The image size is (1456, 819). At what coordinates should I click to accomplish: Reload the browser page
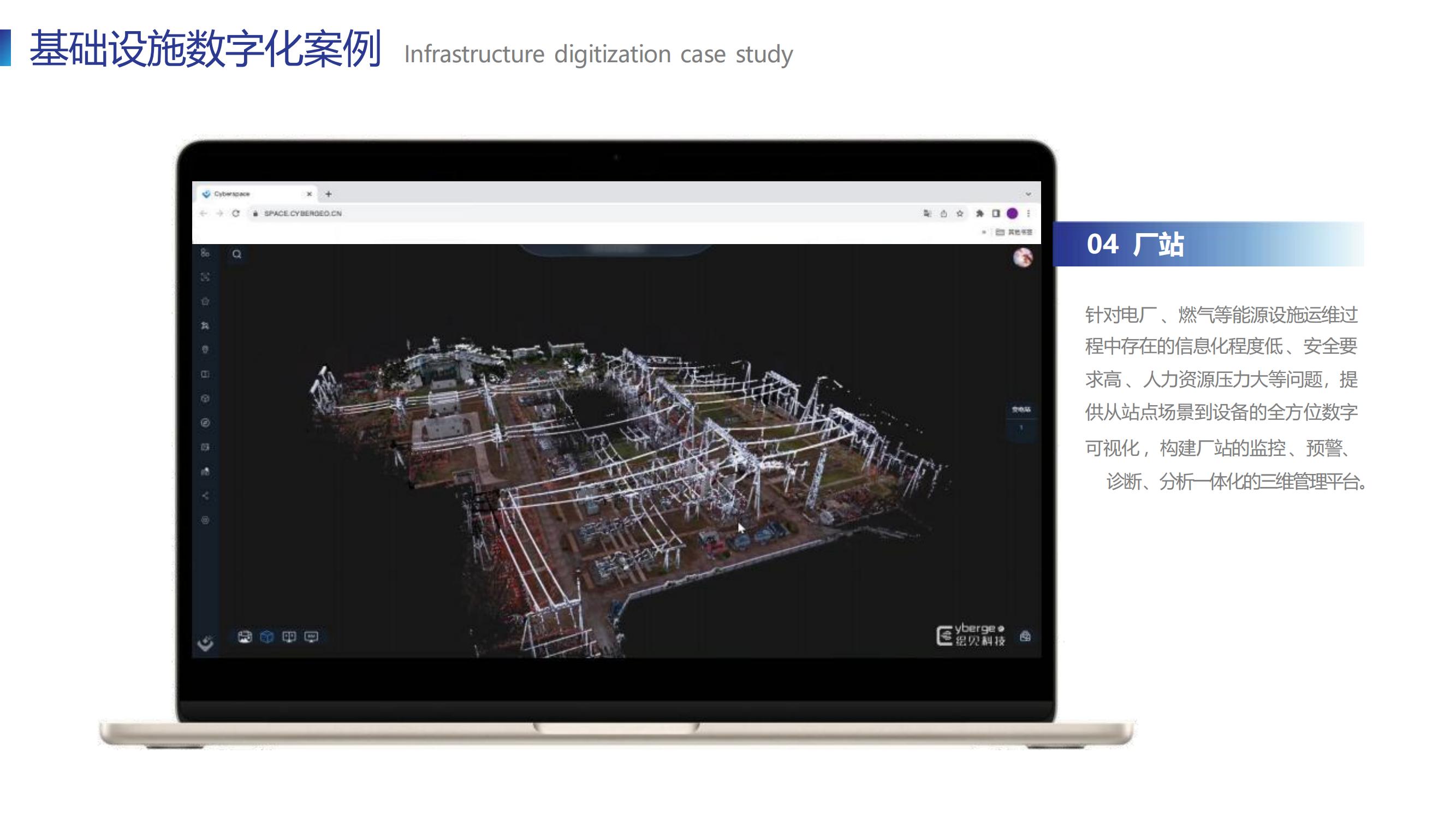click(x=236, y=213)
